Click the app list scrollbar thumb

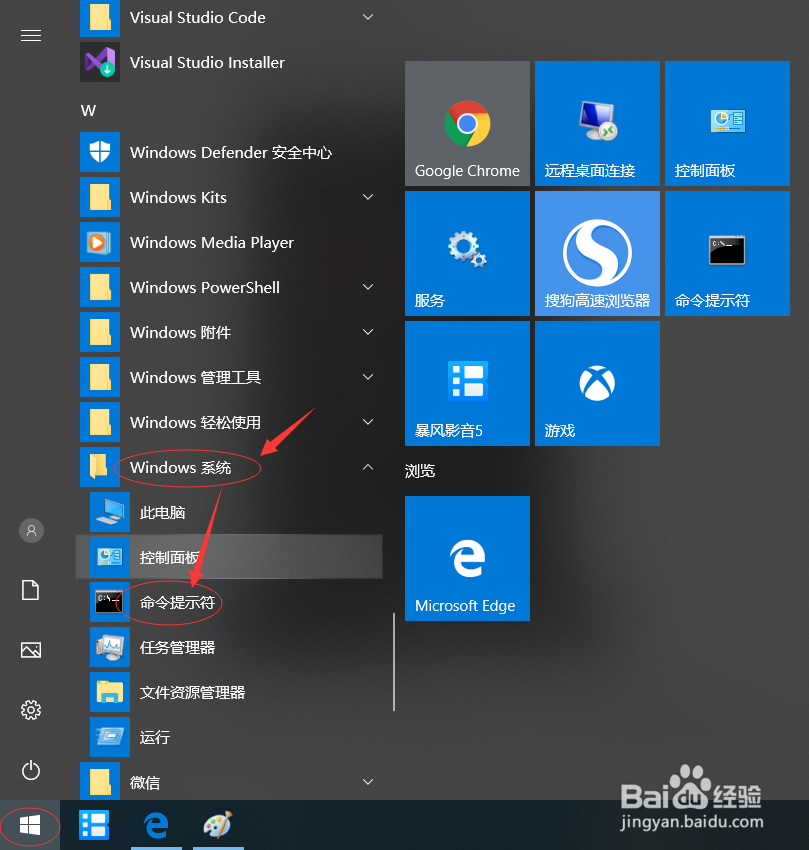click(394, 661)
